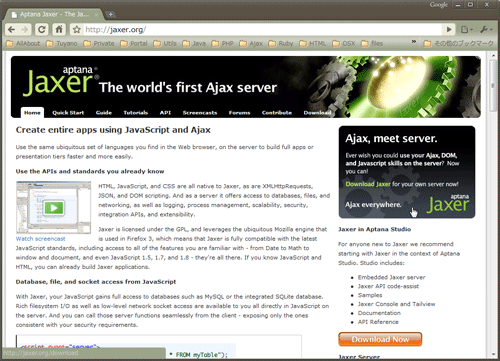Click the orange Download Now button
Screen dimensions: 500x361
tap(380, 339)
